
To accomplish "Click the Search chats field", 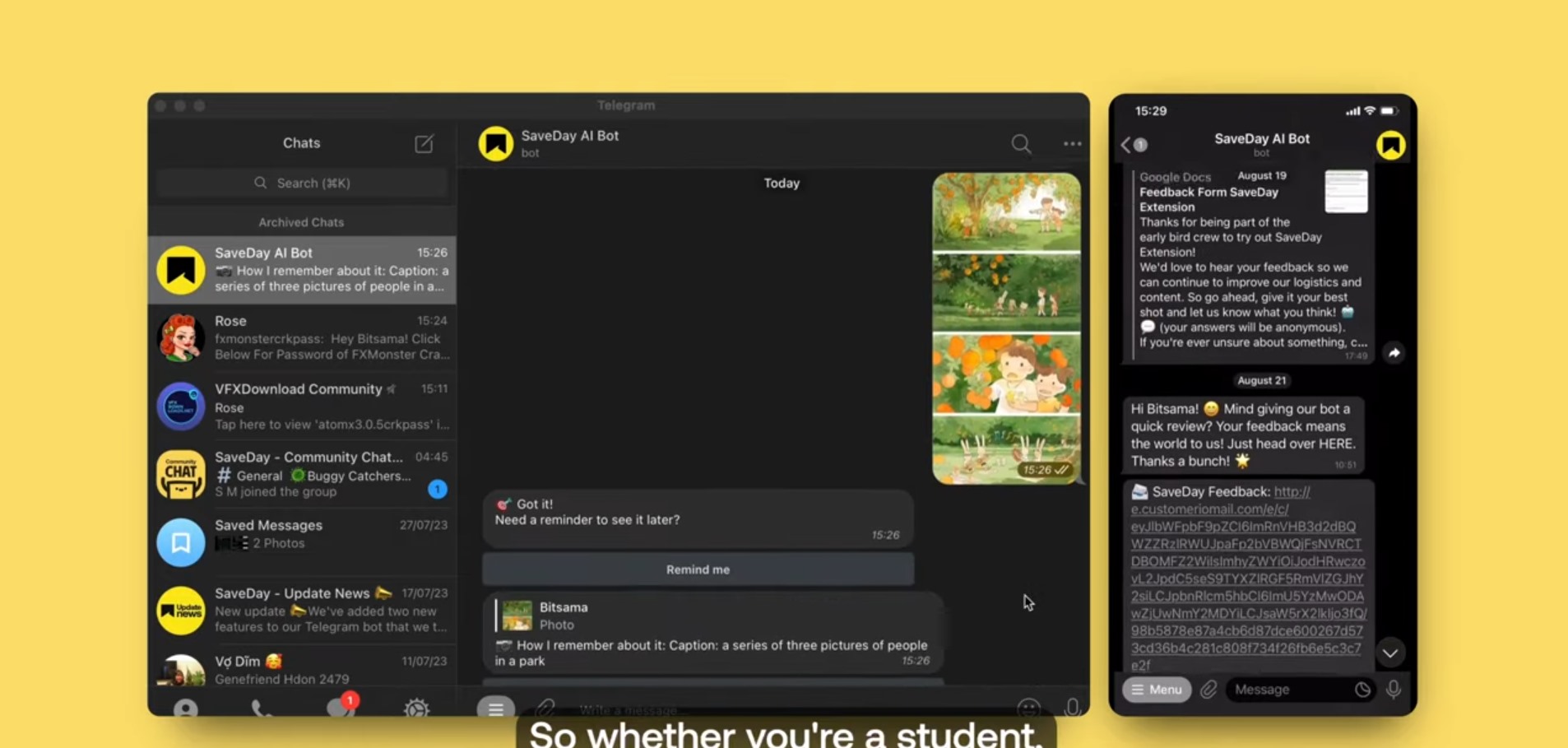I will tap(302, 183).
